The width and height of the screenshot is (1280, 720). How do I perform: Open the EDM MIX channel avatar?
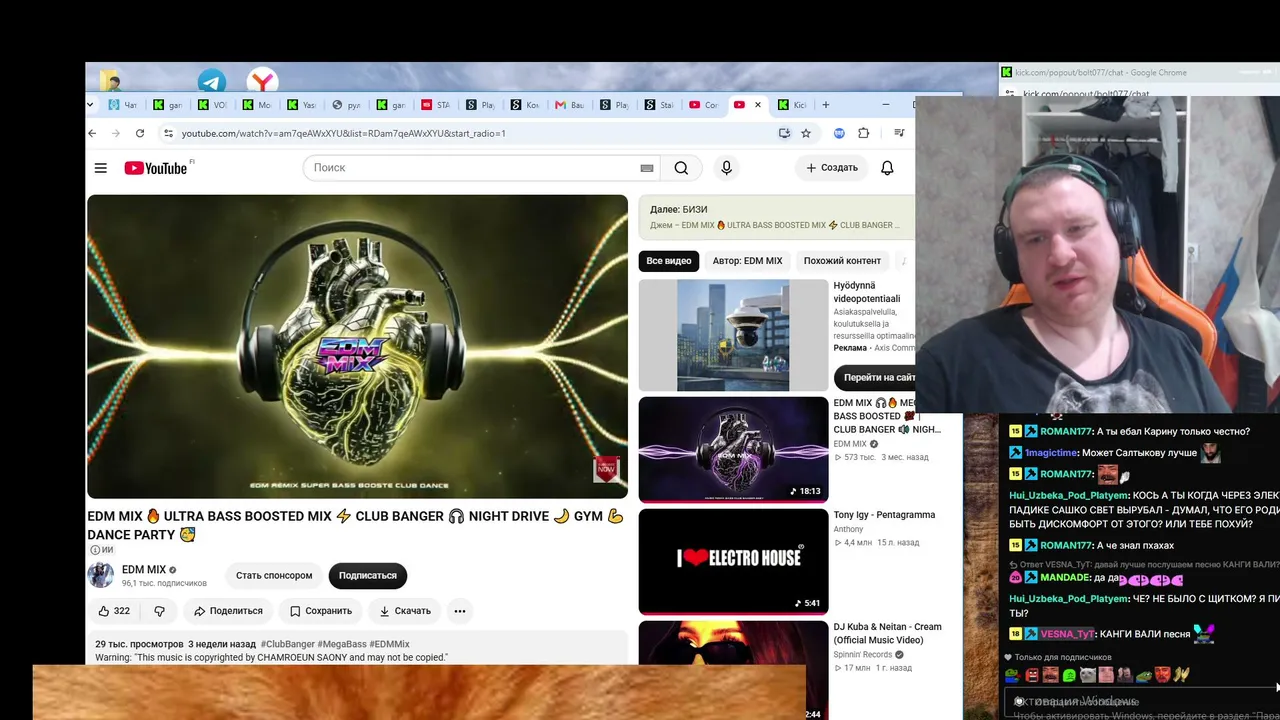coord(100,575)
